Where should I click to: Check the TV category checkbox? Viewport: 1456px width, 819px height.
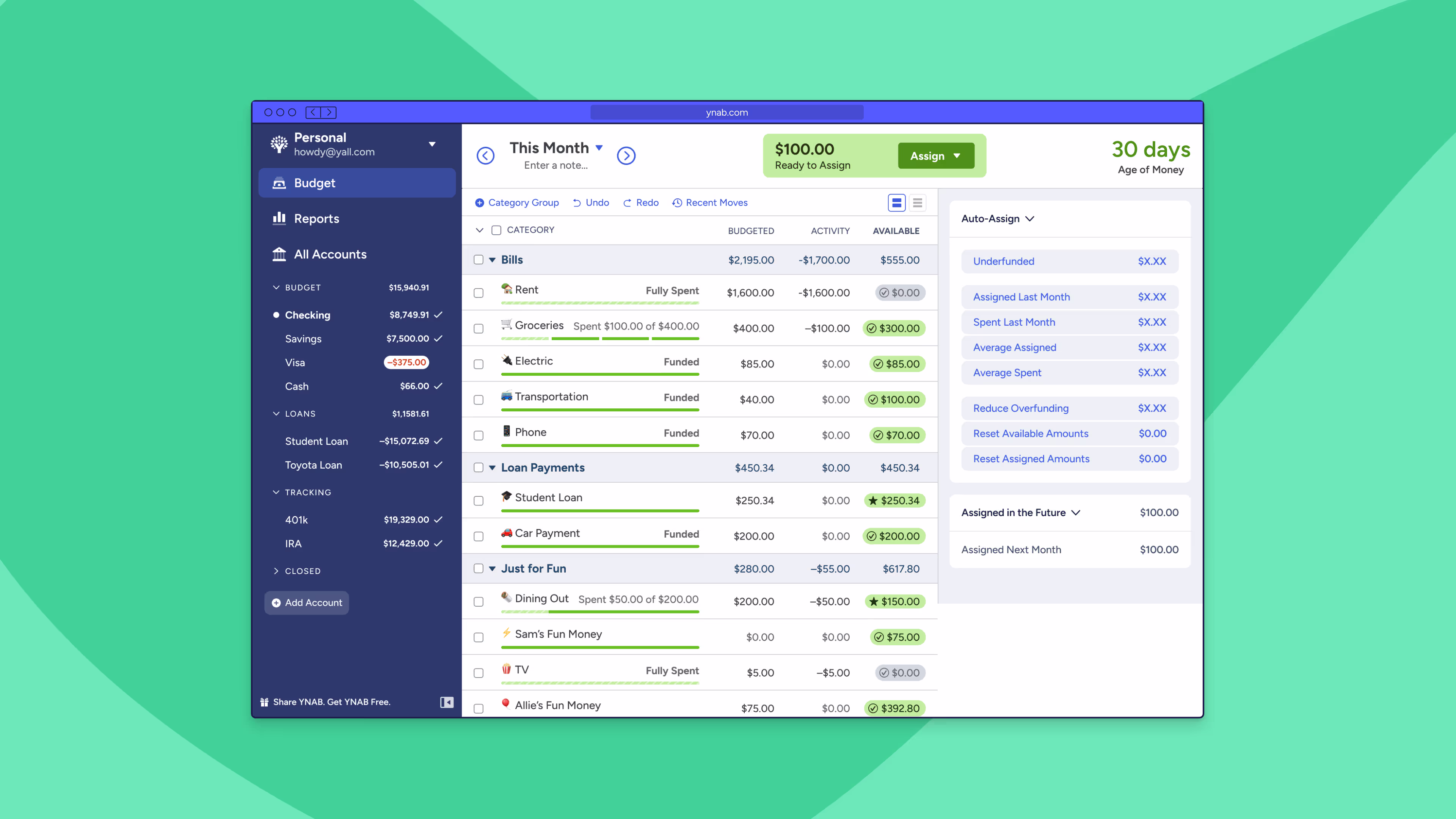click(478, 673)
